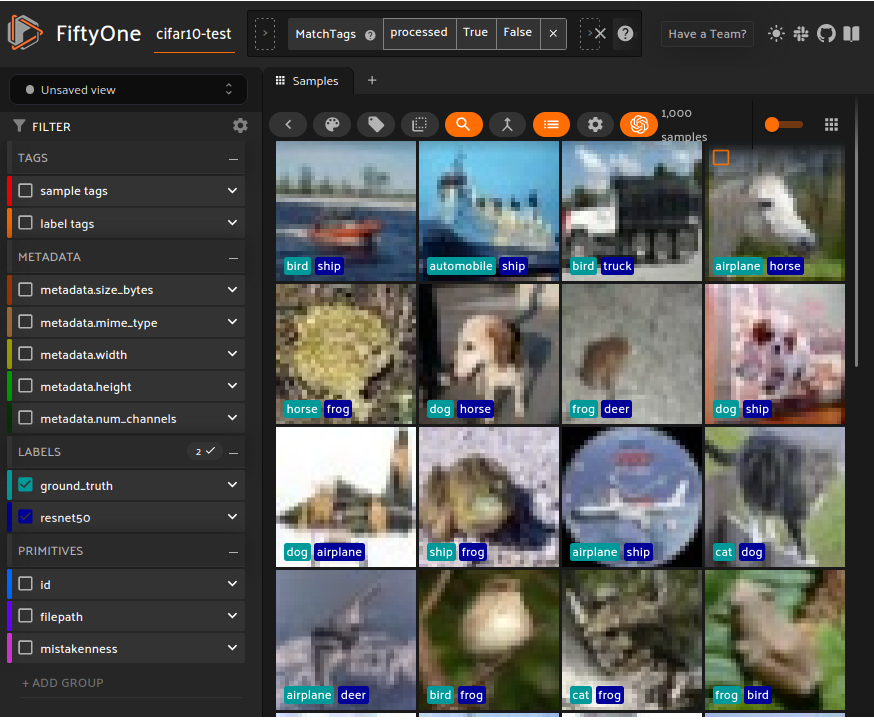
Task: Open the tag samples tool
Action: (376, 125)
